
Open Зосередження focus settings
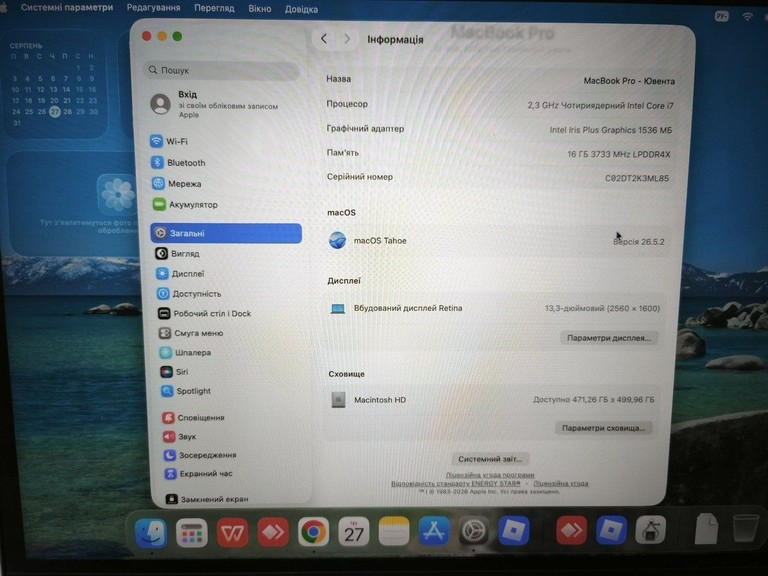coord(200,455)
